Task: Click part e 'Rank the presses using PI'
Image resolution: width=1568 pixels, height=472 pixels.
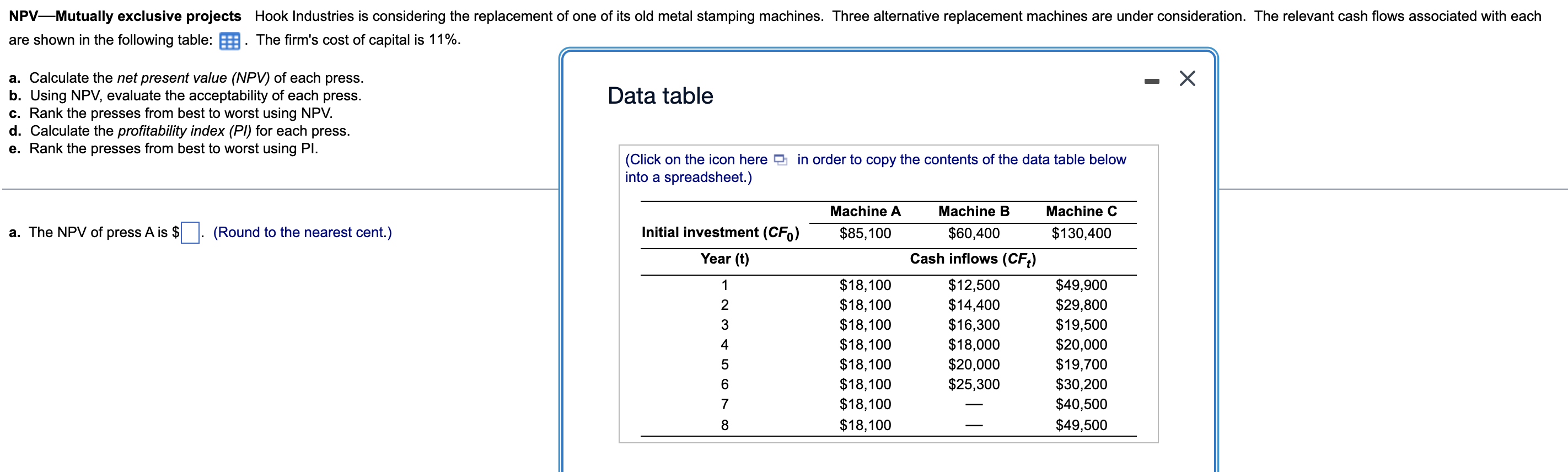Action: point(163,149)
